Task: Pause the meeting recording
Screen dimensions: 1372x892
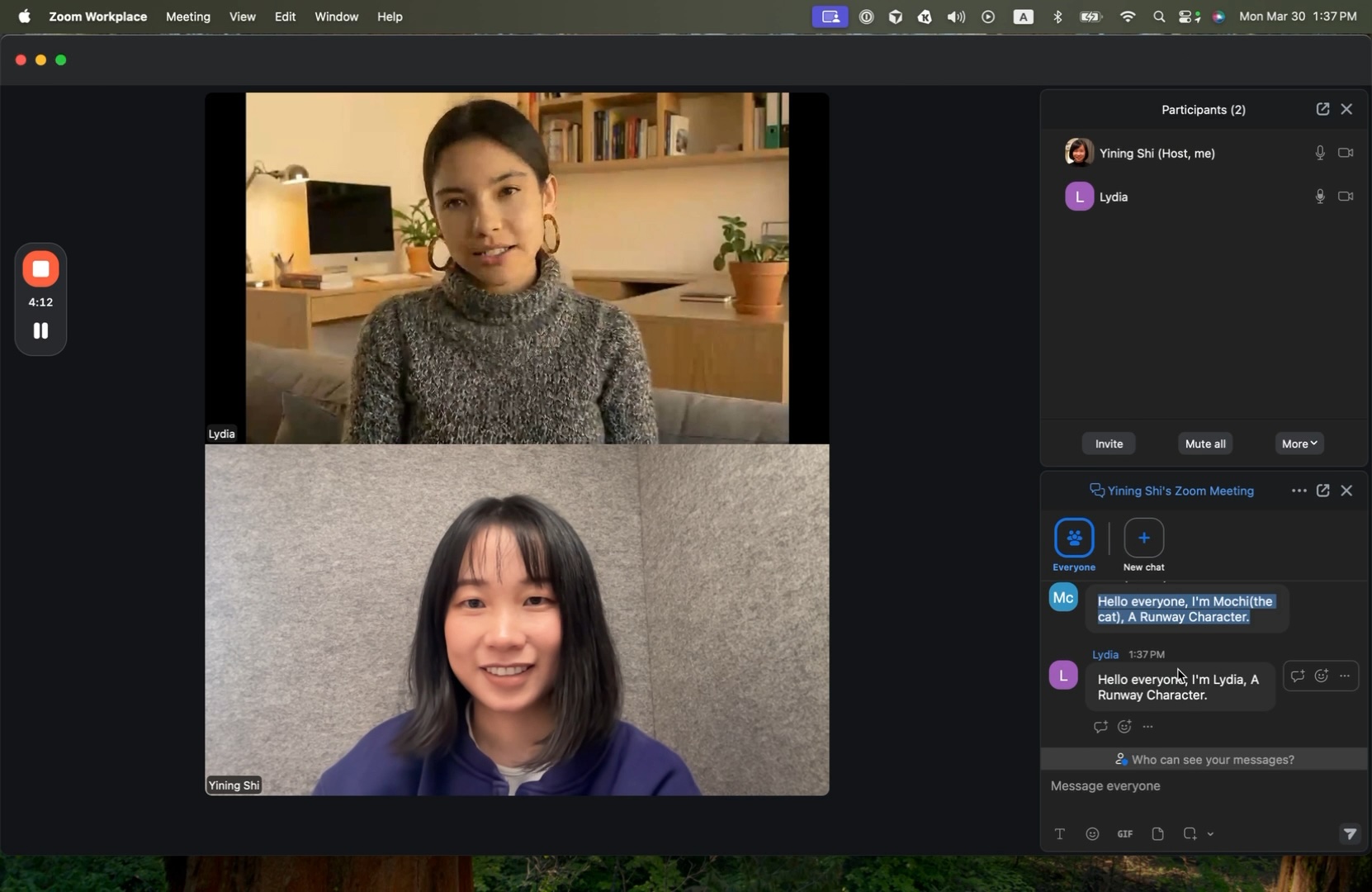Action: (40, 330)
